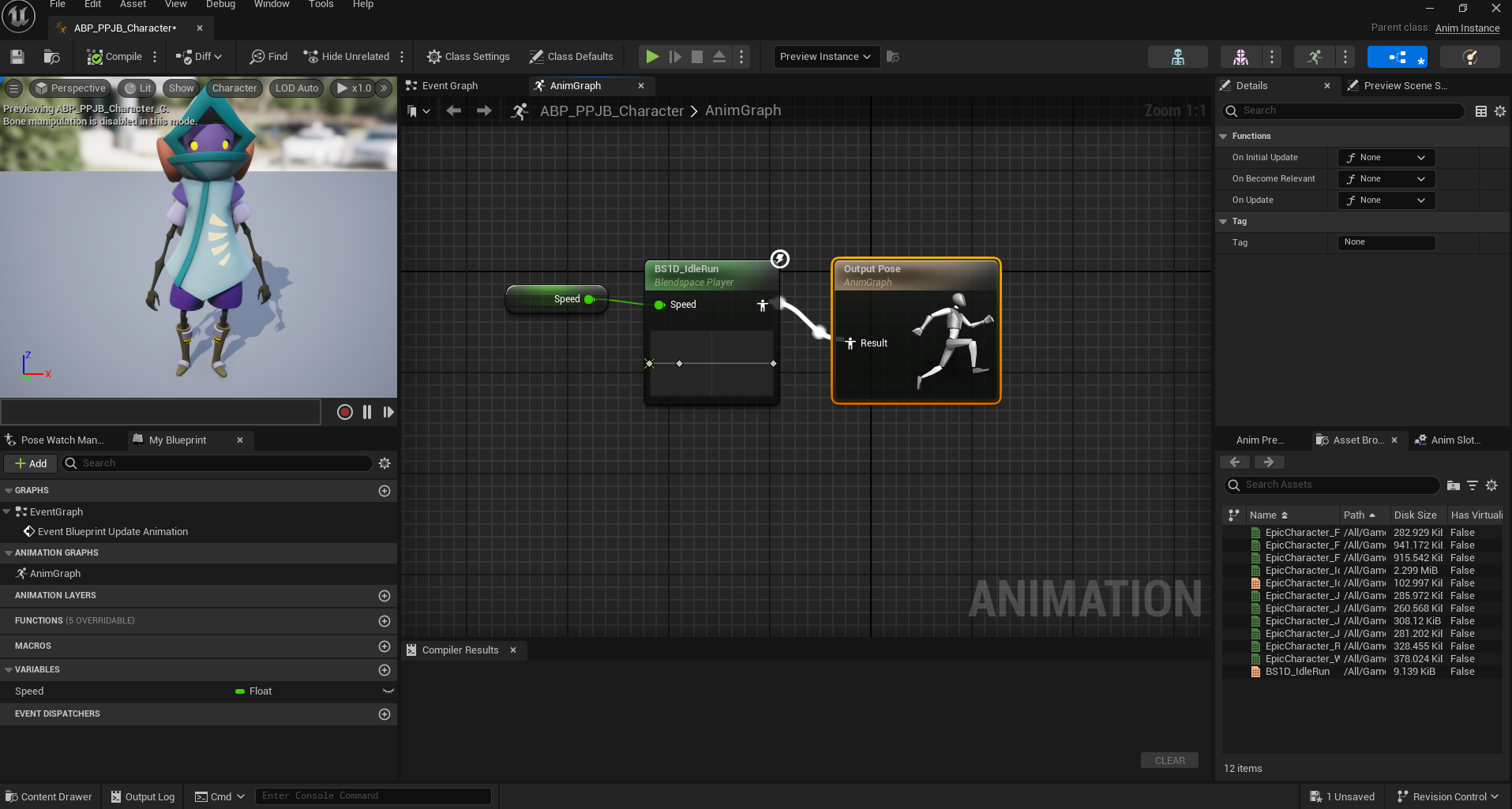Collapse the EventGraph tree item
The image size is (1512, 809).
[7, 511]
